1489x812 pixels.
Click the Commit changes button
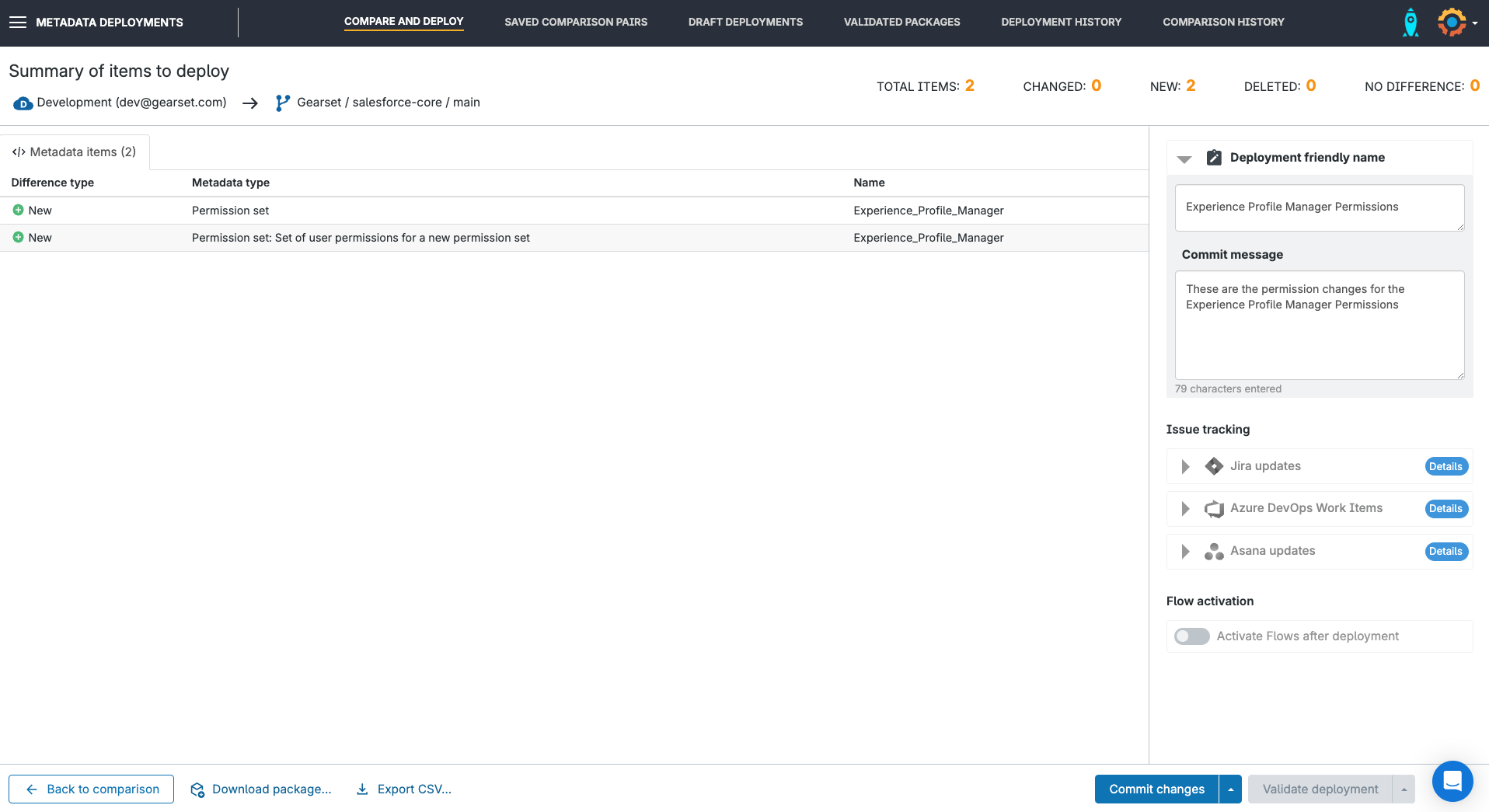(x=1156, y=789)
